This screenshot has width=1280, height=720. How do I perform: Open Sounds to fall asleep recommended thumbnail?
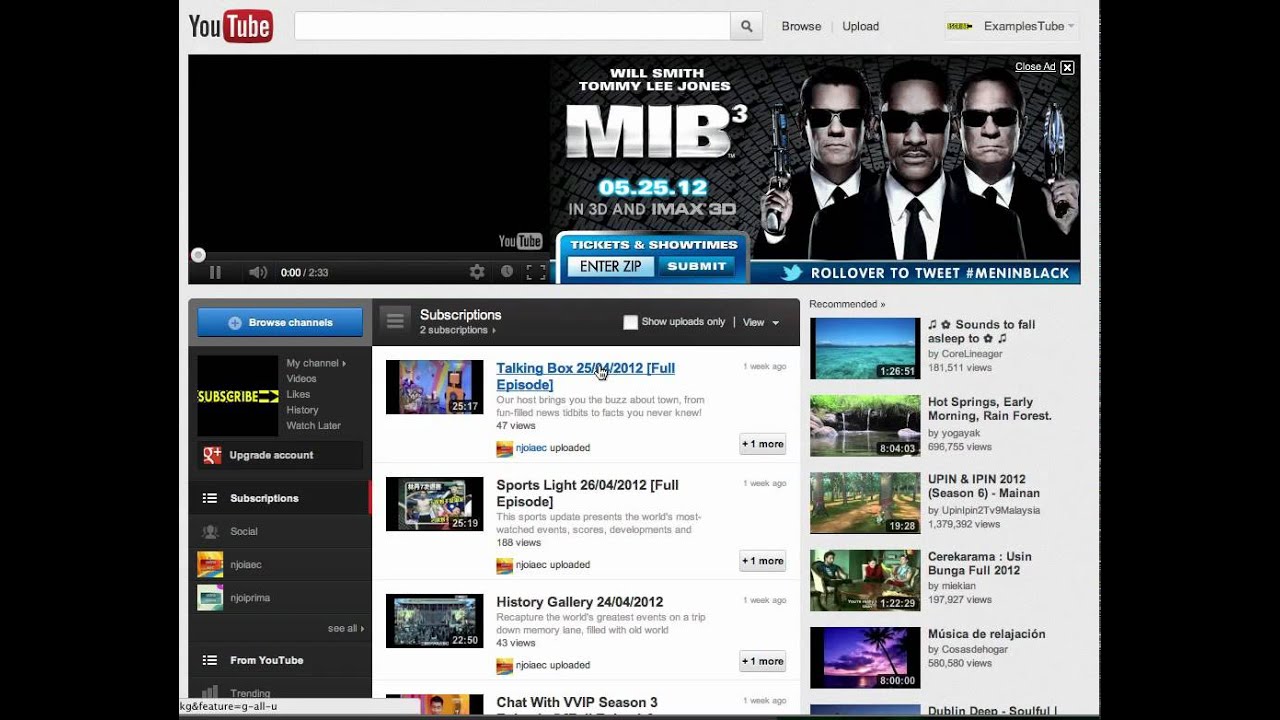click(x=865, y=348)
